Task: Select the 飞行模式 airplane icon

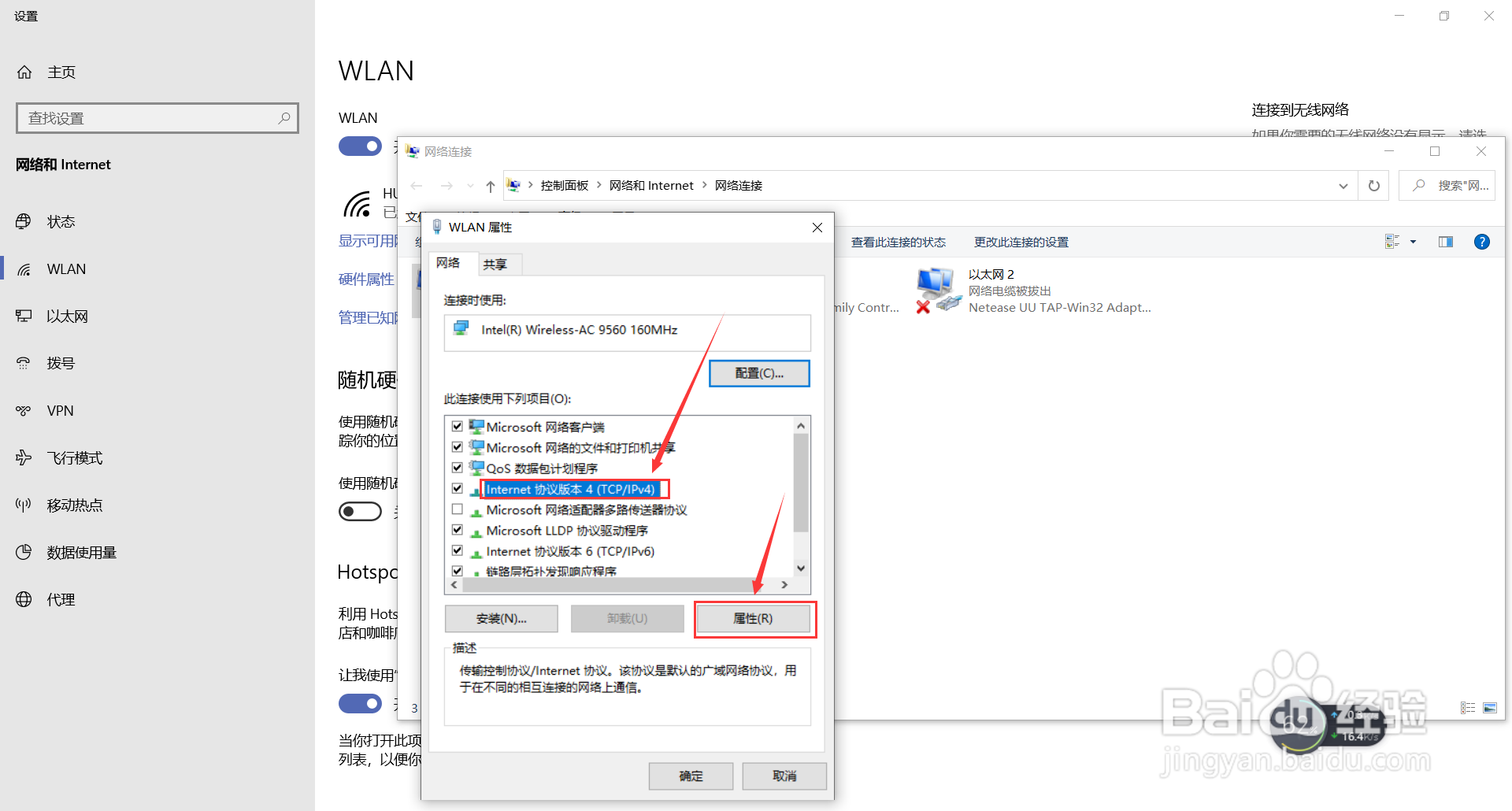Action: 24,458
